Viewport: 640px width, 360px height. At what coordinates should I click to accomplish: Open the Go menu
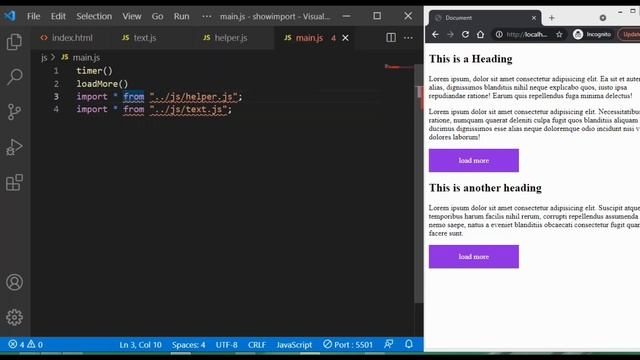(157, 16)
